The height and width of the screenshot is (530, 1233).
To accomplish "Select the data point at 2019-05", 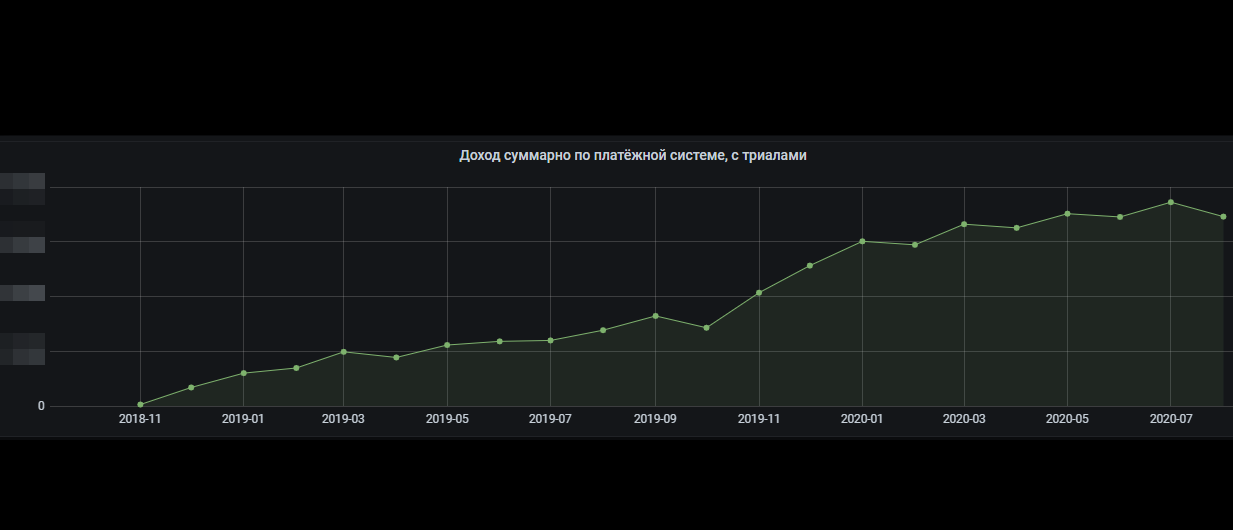I will (x=447, y=345).
